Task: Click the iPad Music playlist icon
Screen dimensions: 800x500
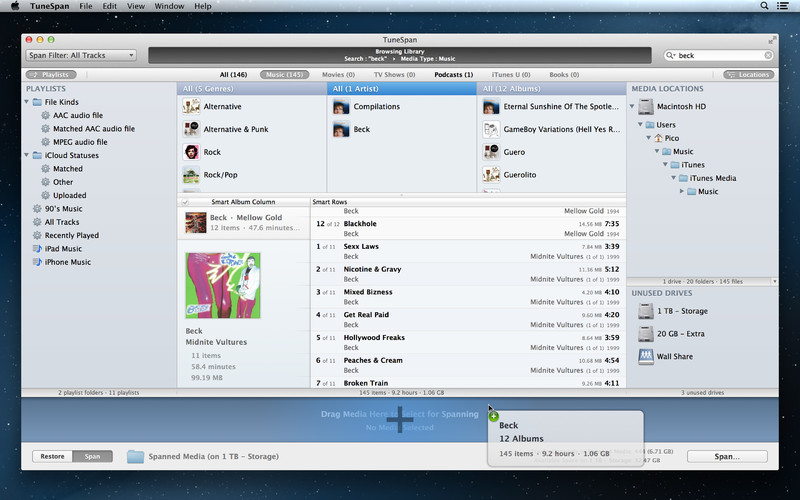Action: point(37,248)
